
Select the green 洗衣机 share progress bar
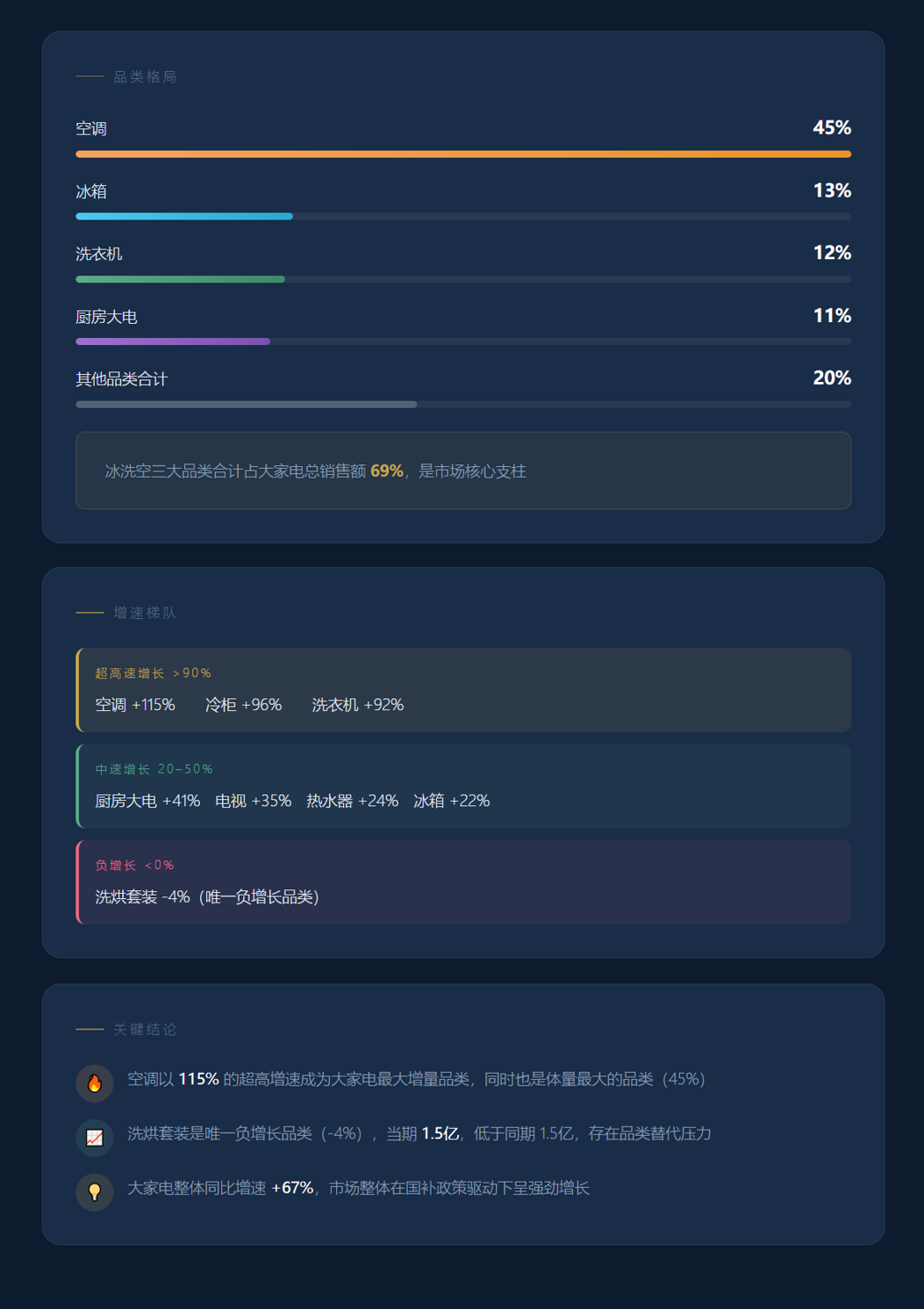[x=181, y=279]
